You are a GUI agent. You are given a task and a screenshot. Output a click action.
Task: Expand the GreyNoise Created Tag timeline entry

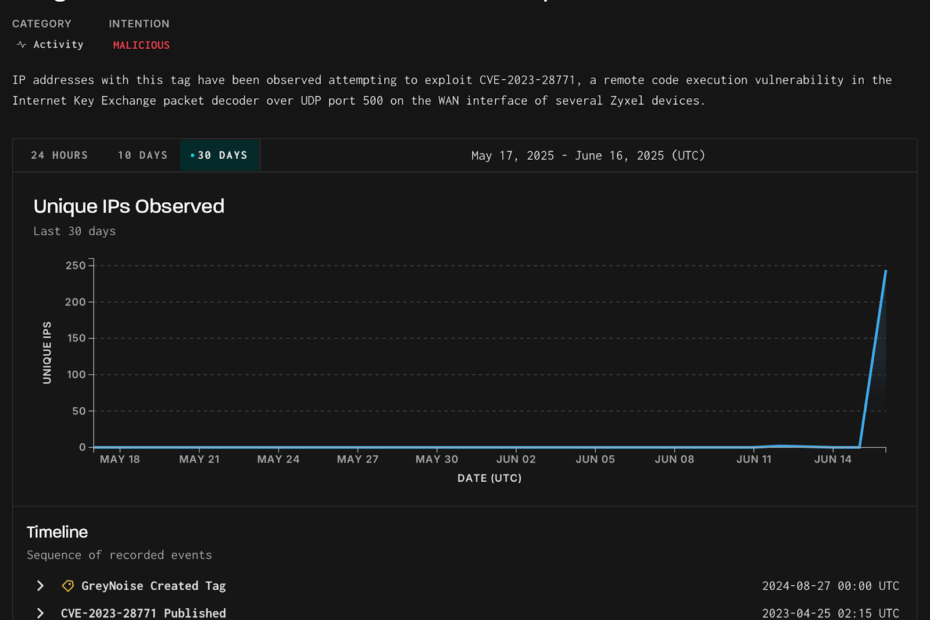coord(40,586)
